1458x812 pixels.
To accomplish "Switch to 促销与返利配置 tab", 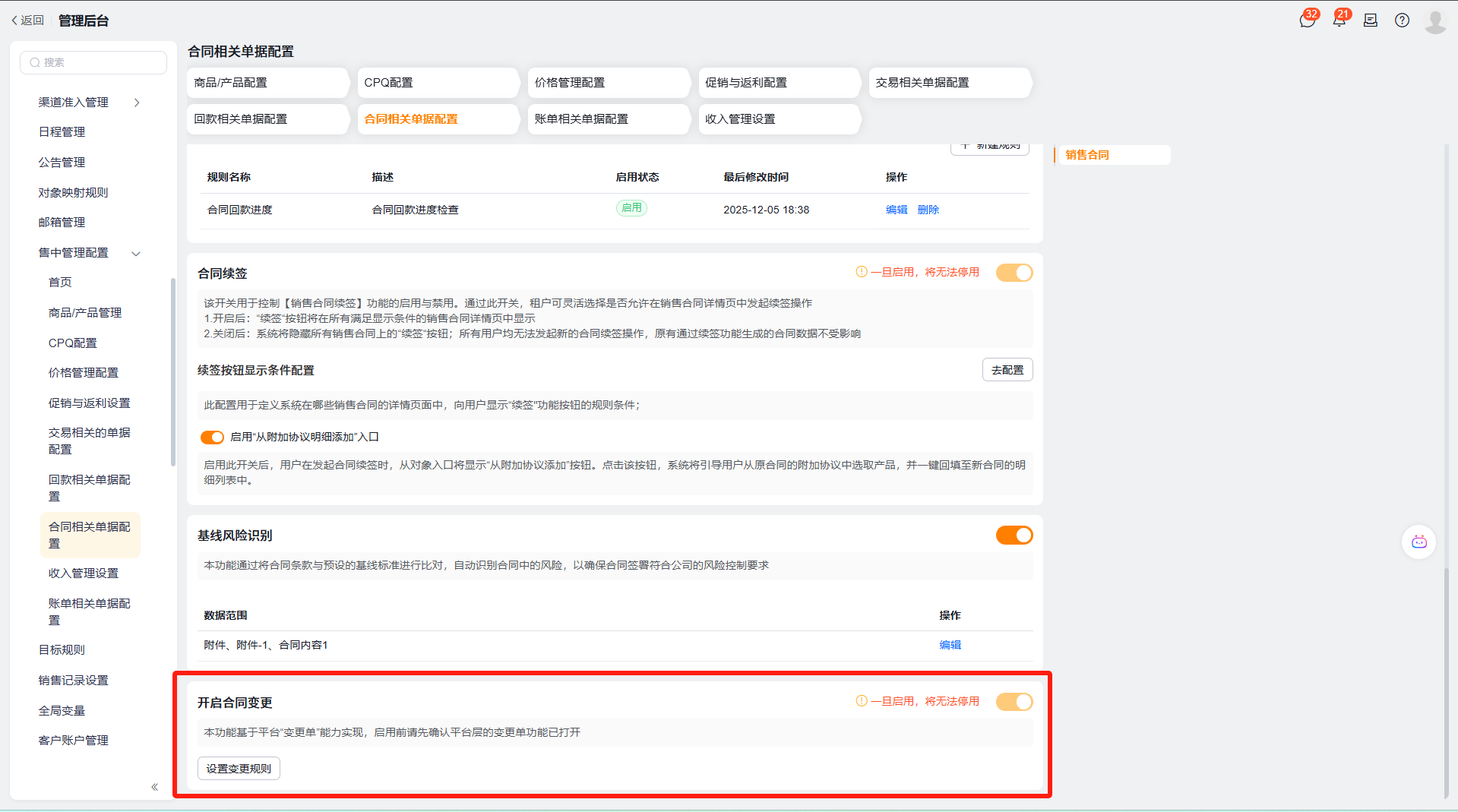I will [x=780, y=83].
